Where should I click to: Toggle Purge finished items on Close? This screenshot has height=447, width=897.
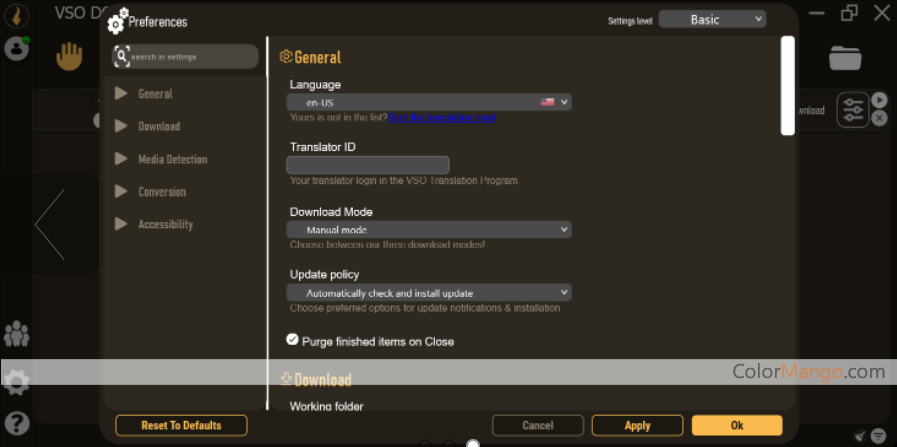293,341
